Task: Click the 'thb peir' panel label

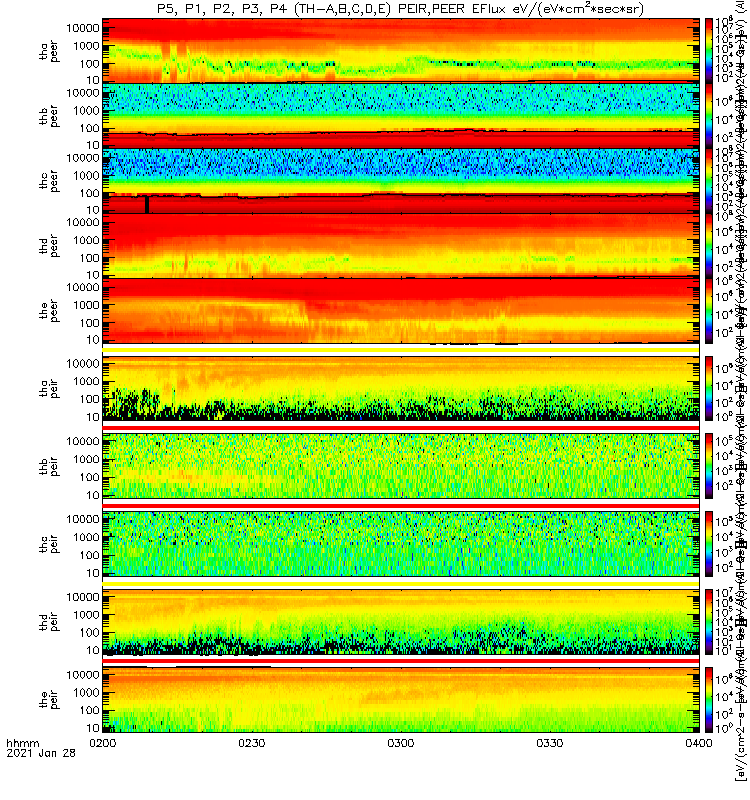Action: pos(49,466)
